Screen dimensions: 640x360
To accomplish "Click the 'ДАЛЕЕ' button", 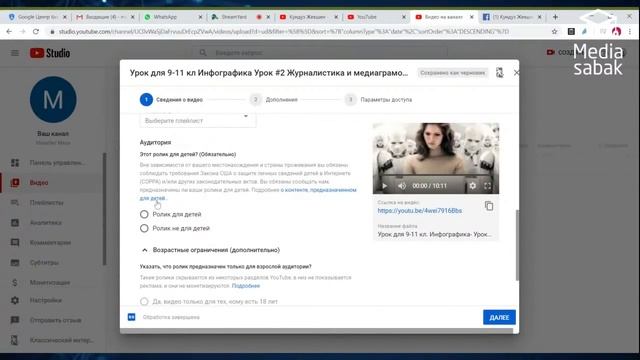I will [x=499, y=317].
